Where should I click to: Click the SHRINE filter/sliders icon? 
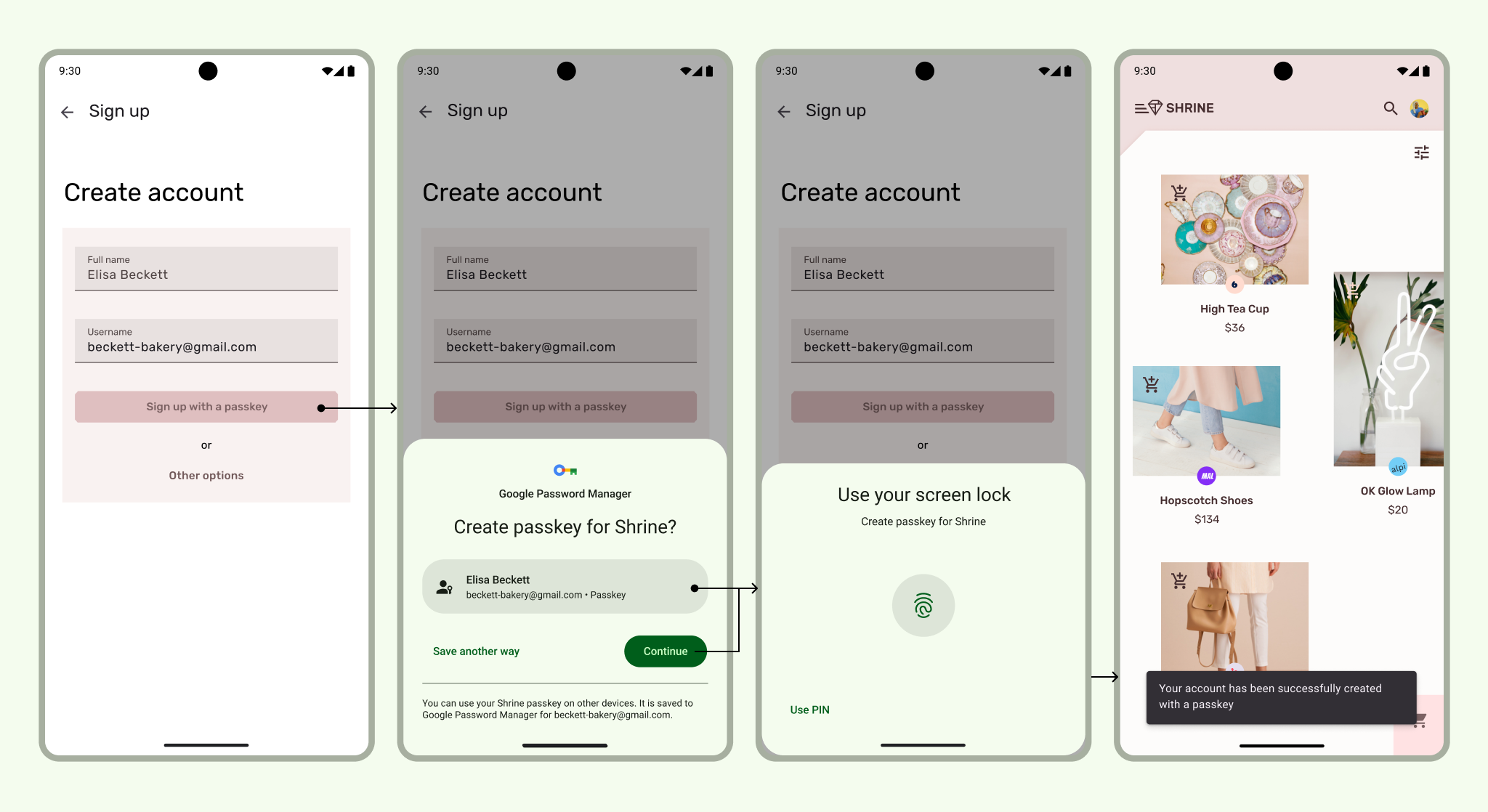[x=1422, y=153]
